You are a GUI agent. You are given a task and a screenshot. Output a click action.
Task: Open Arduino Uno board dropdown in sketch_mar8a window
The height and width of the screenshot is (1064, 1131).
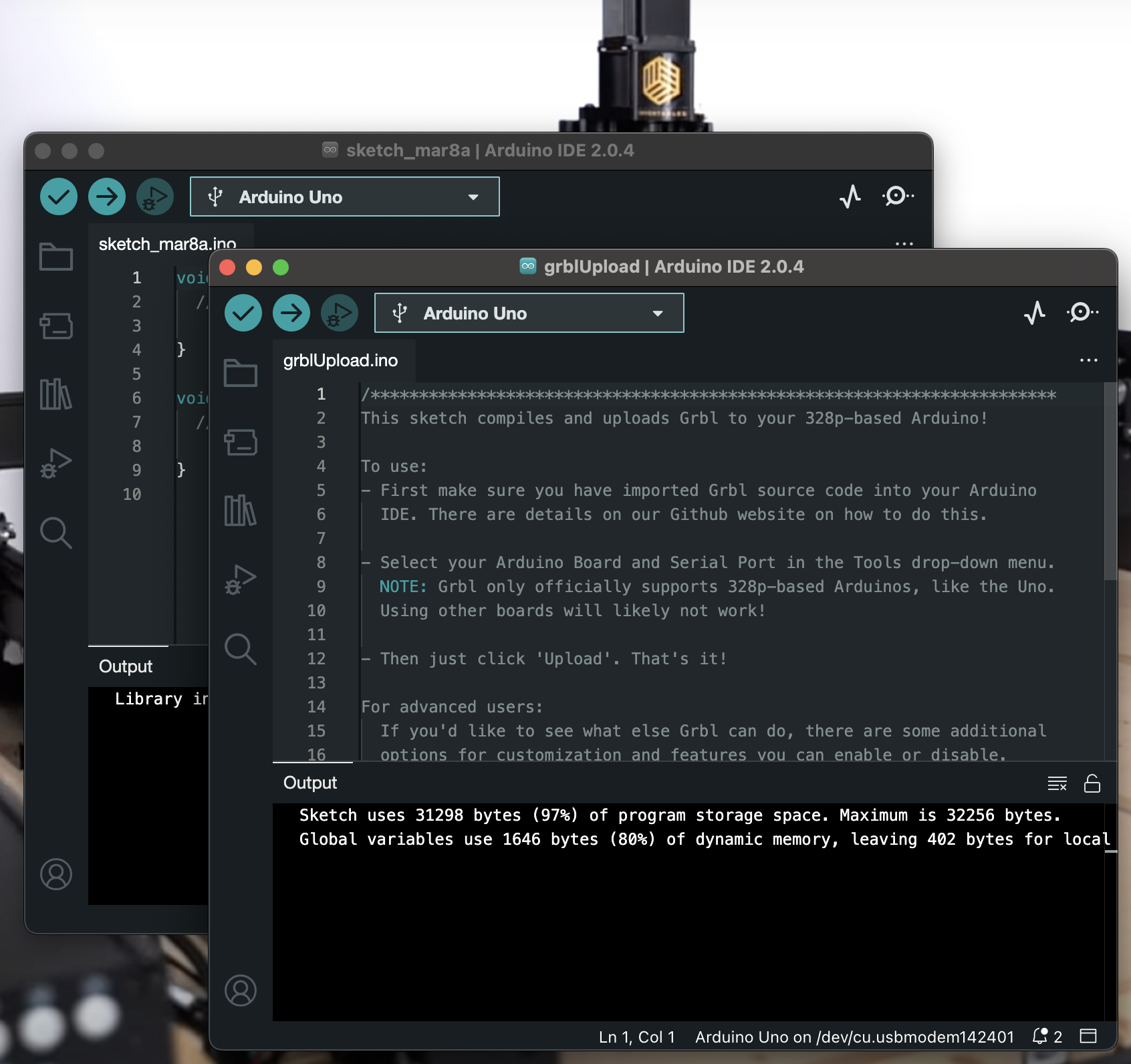345,196
